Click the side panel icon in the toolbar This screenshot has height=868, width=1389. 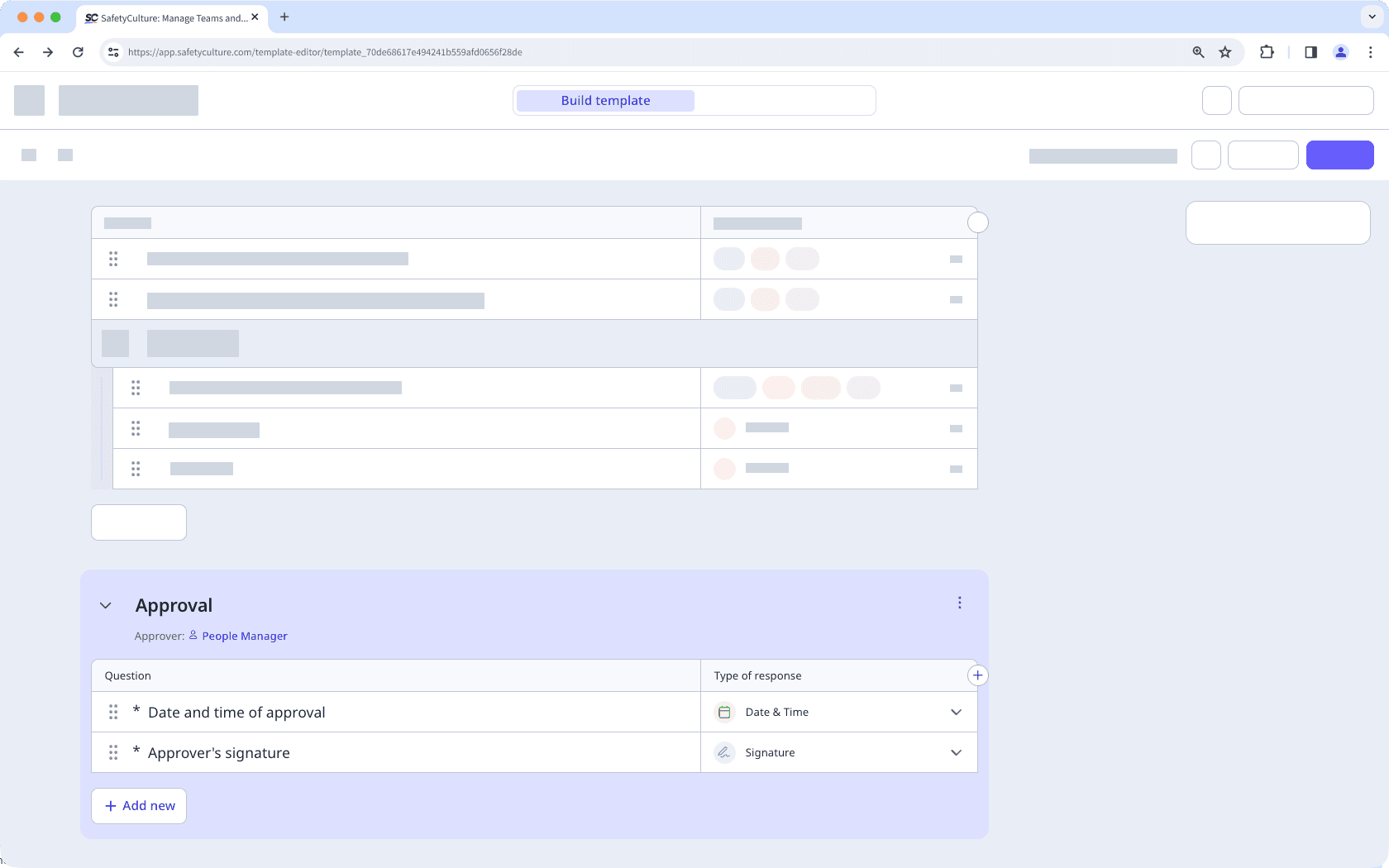tap(1310, 51)
